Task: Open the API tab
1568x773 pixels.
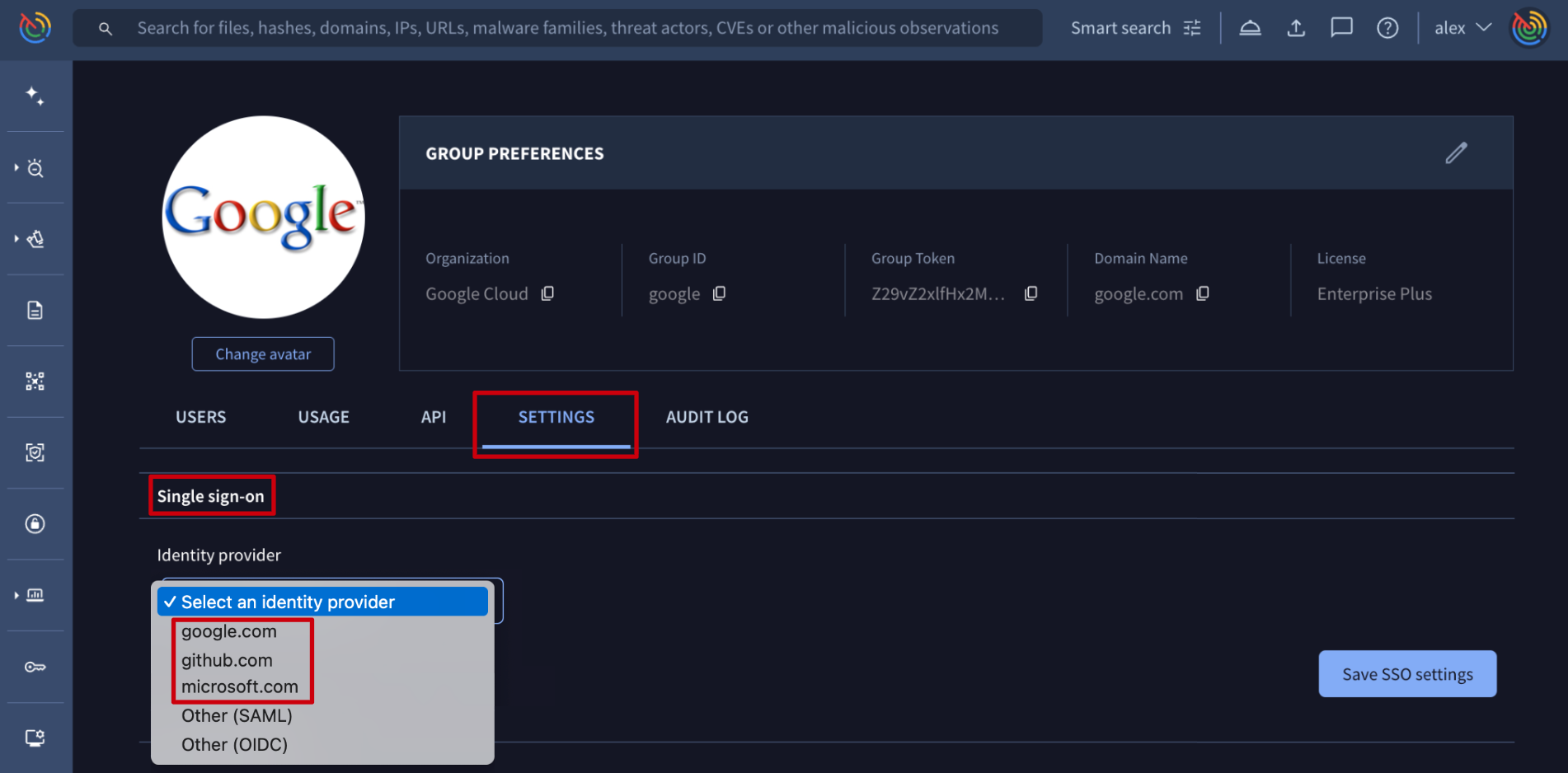Action: 434,417
